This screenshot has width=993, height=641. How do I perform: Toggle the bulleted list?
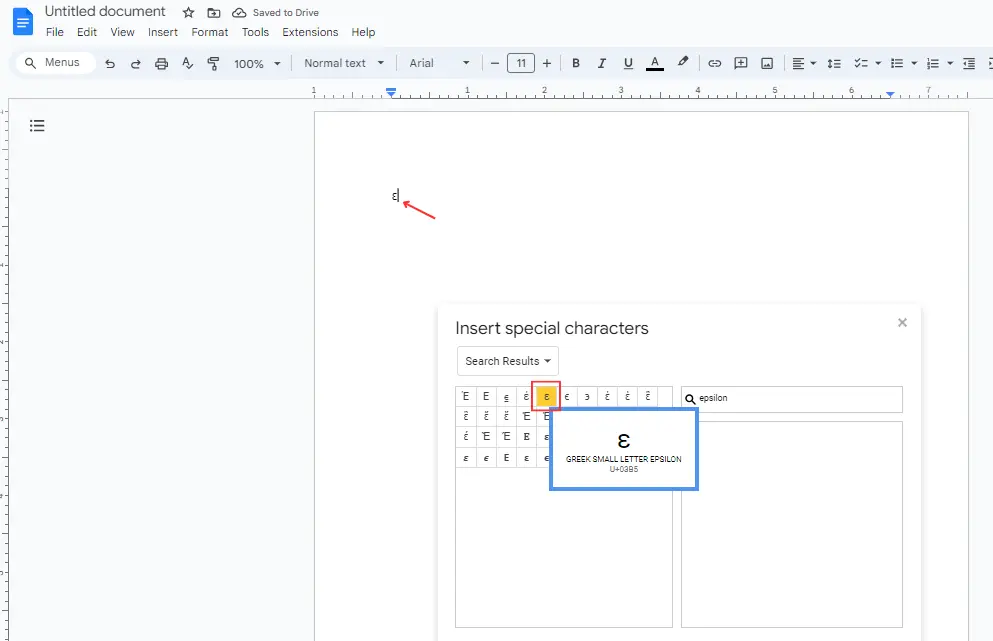point(897,63)
